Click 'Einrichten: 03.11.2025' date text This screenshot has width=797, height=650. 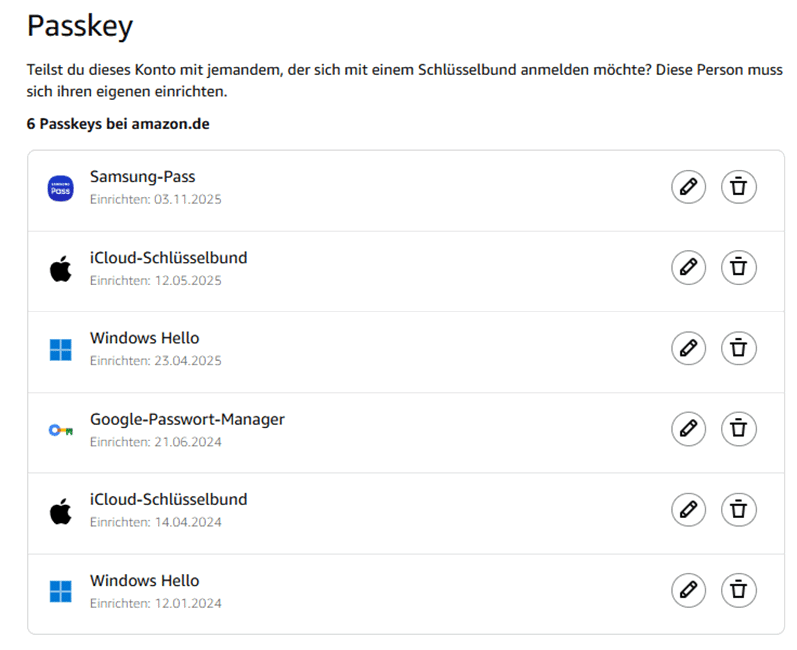coord(156,199)
